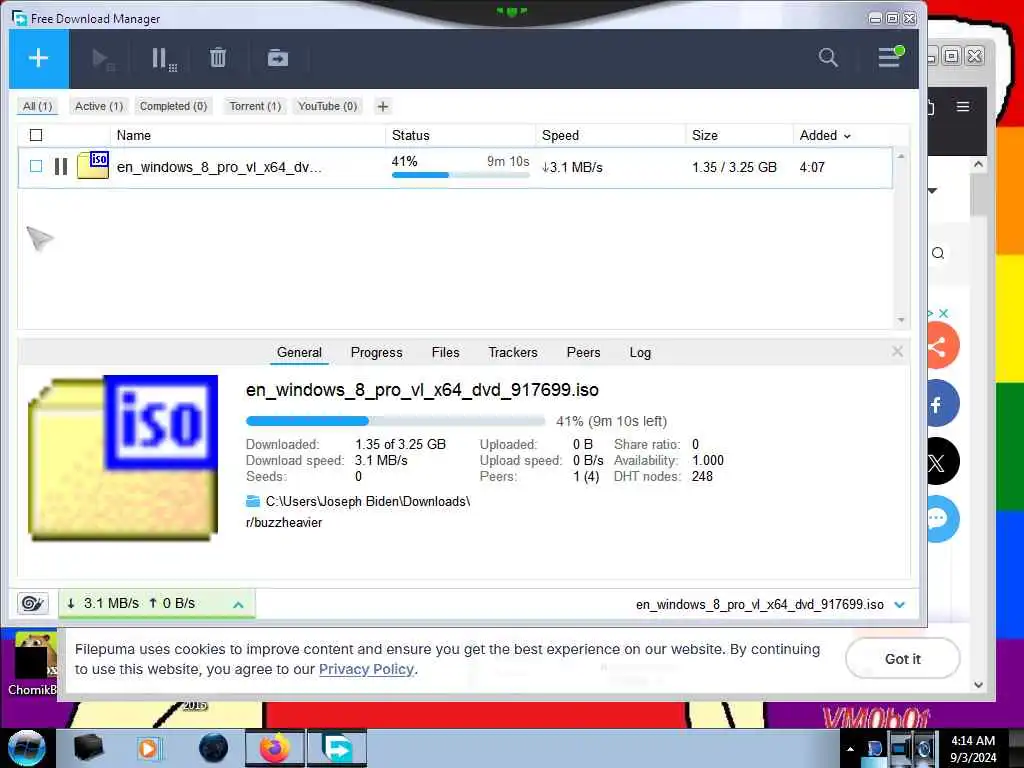1024x768 pixels.
Task: Expand the bottom-right file name dropdown arrow
Action: 899,605
